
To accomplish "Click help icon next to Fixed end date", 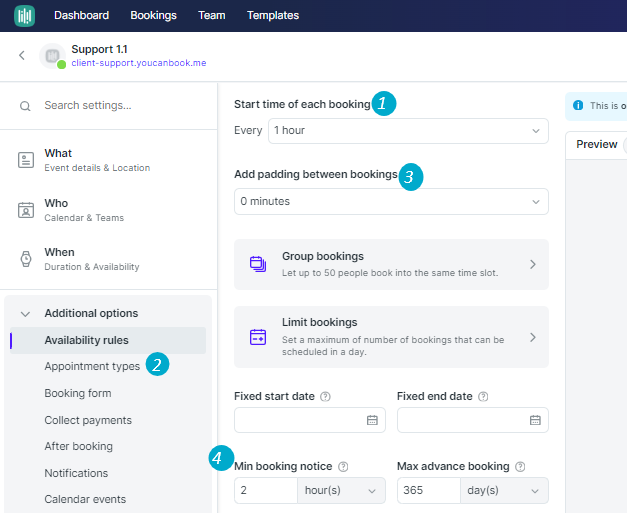I will [x=483, y=397].
